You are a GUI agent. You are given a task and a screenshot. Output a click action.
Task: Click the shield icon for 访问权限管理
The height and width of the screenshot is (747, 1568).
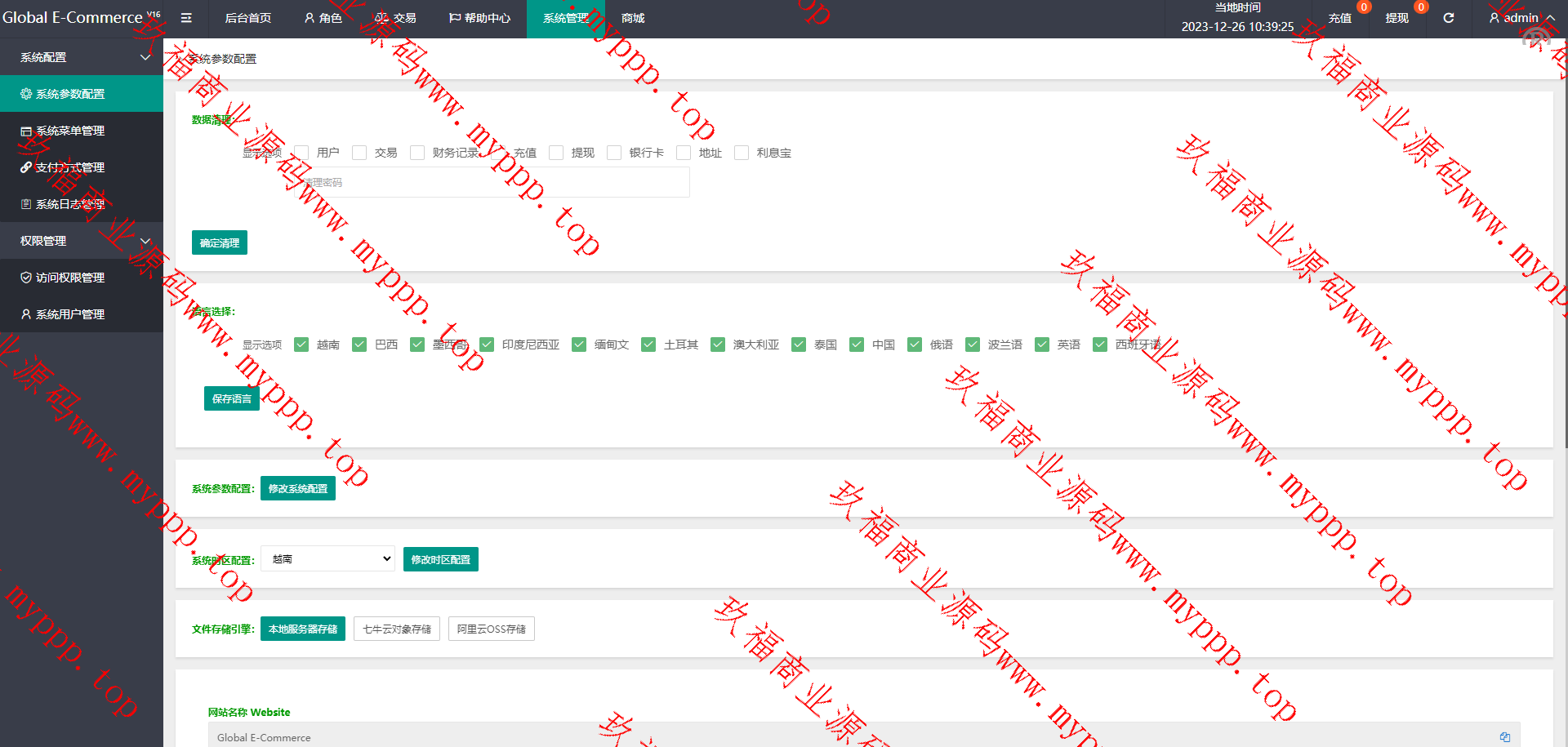coord(26,278)
